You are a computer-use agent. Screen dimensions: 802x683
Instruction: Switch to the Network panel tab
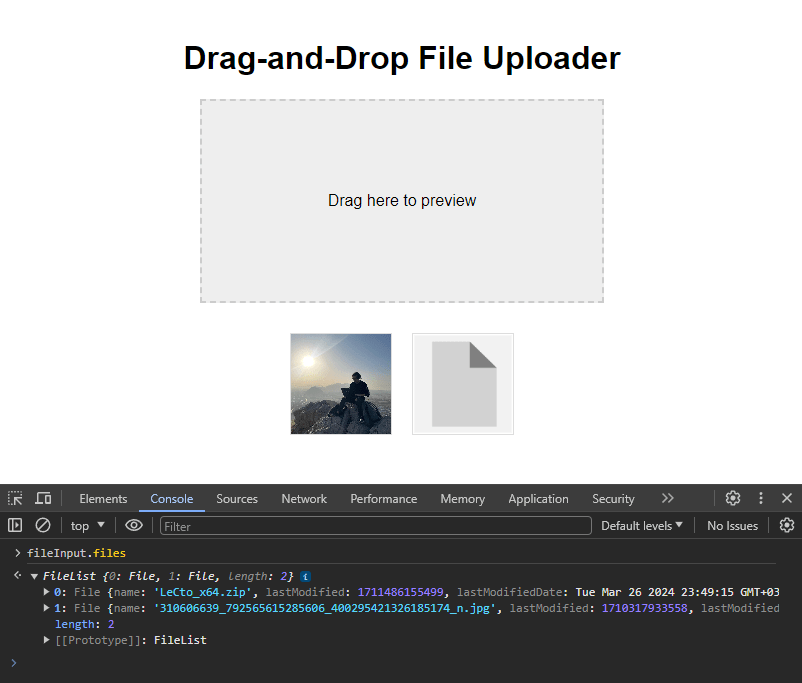click(304, 497)
